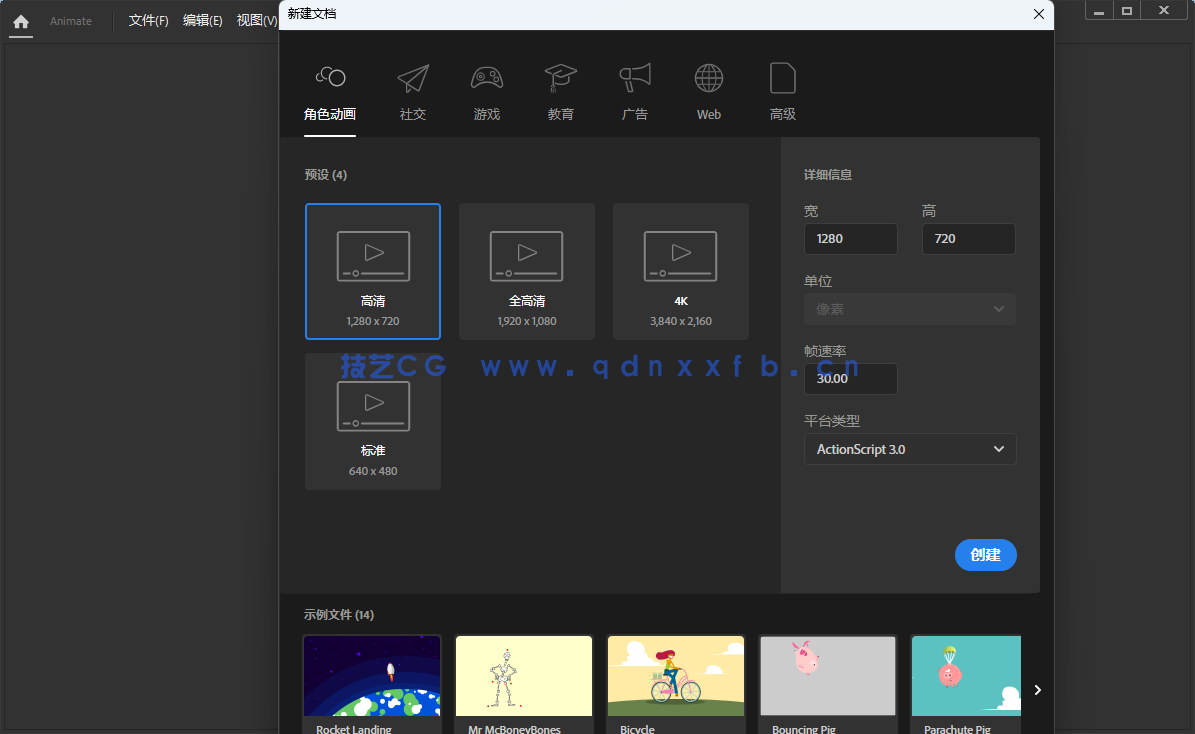Image resolution: width=1195 pixels, height=734 pixels.
Task: Click the 广告 megaphone icon
Action: pyautogui.click(x=635, y=77)
